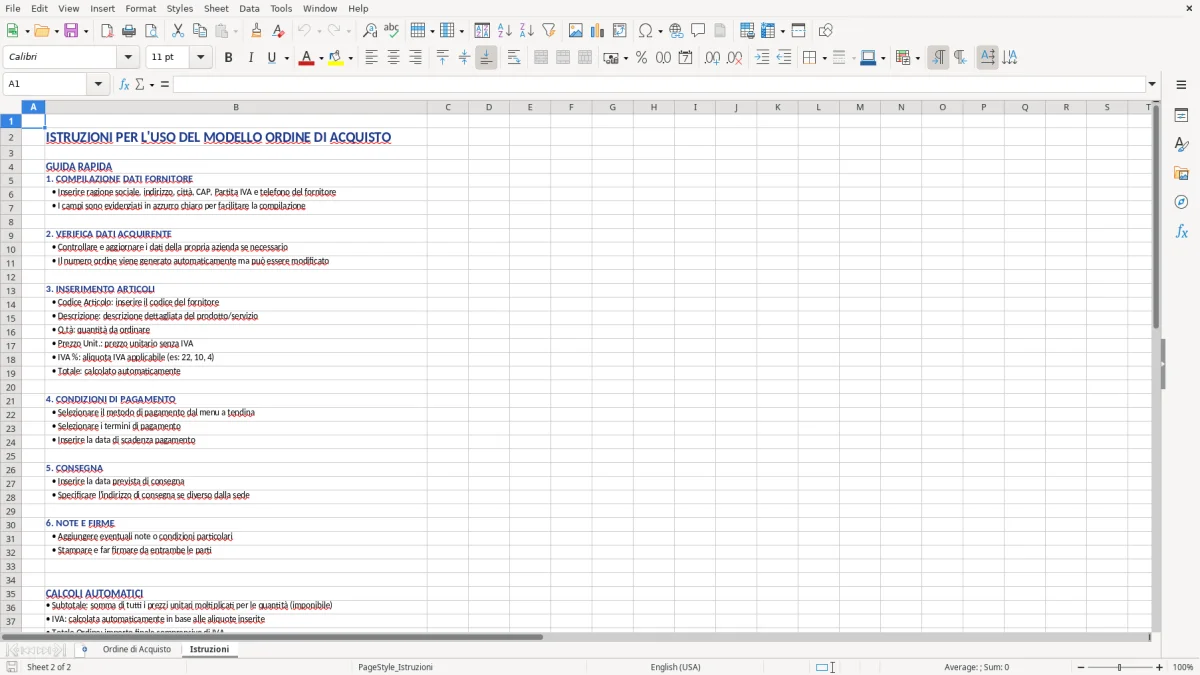Open conditional formatting dropdown arrow
This screenshot has width=1200, height=675.
[x=917, y=58]
